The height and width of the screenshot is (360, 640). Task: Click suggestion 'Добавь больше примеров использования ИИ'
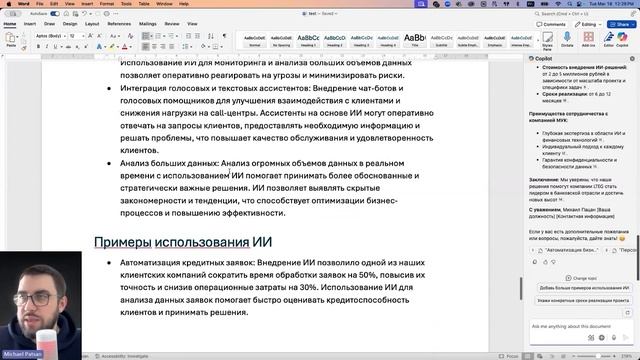(584, 288)
